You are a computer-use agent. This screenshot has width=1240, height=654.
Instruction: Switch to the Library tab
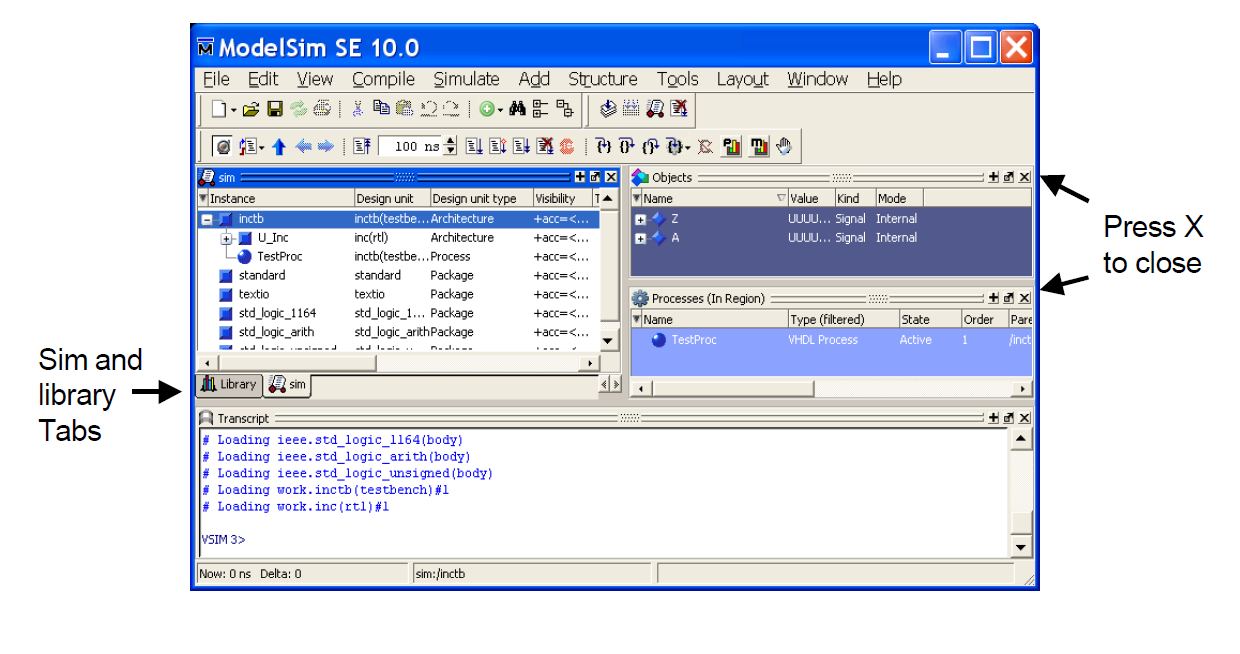[229, 384]
